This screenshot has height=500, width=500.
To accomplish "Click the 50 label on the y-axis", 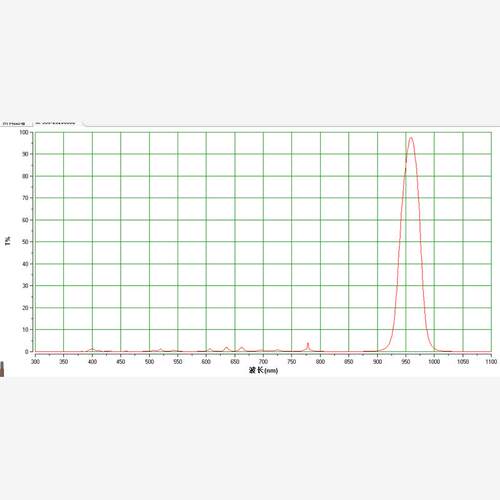I will [25, 242].
